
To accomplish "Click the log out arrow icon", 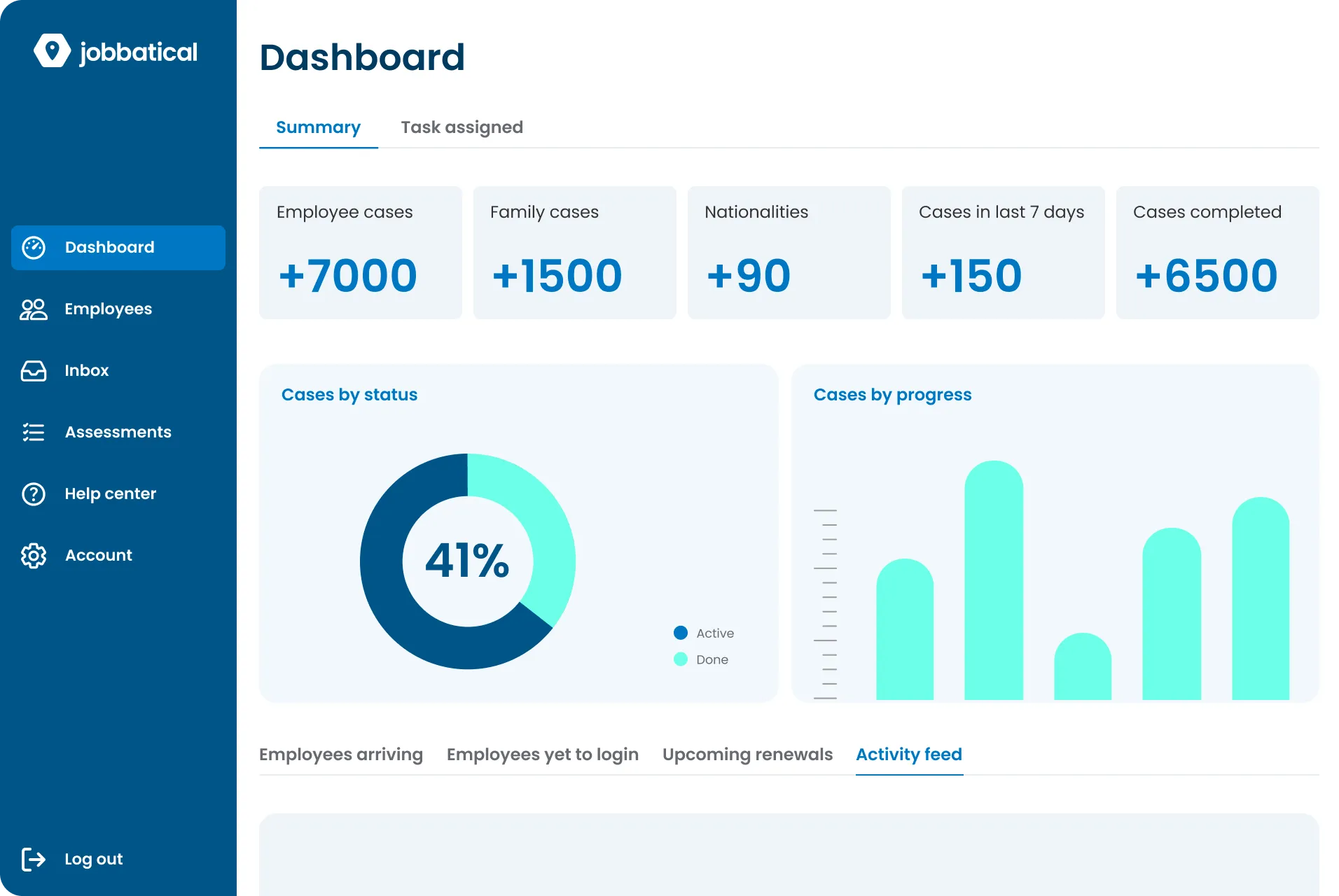I will tap(33, 859).
